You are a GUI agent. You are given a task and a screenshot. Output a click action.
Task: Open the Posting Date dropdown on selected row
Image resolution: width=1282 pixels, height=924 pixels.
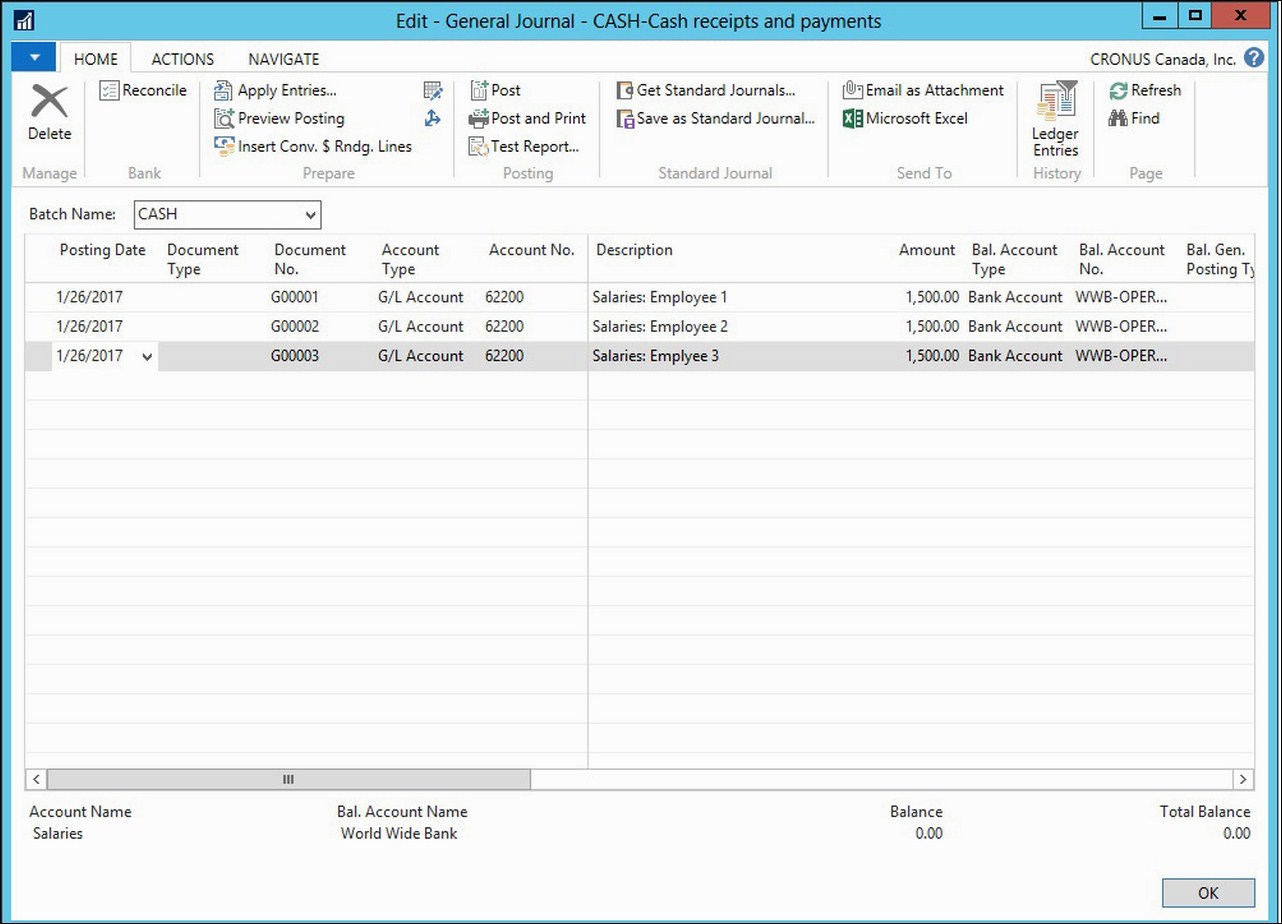(x=147, y=356)
